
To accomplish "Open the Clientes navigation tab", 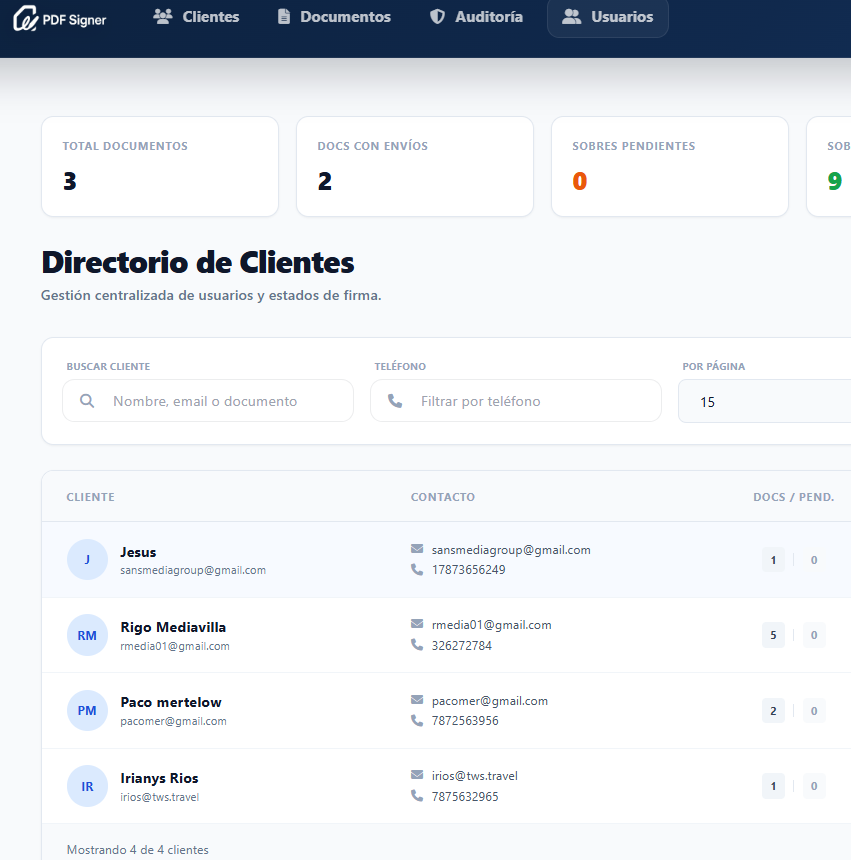I will [x=196, y=17].
